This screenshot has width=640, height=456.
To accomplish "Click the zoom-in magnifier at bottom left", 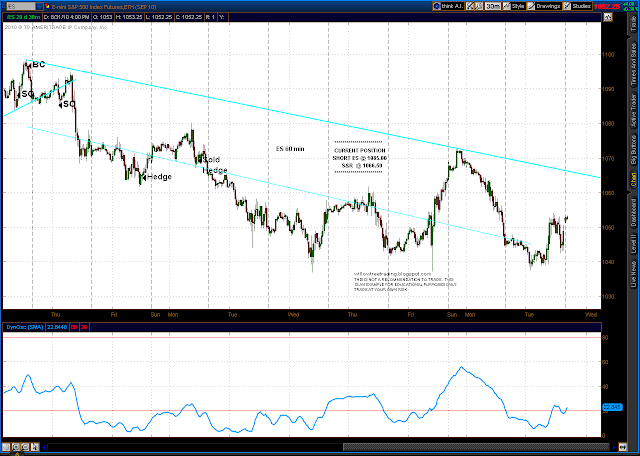I will [x=16, y=447].
